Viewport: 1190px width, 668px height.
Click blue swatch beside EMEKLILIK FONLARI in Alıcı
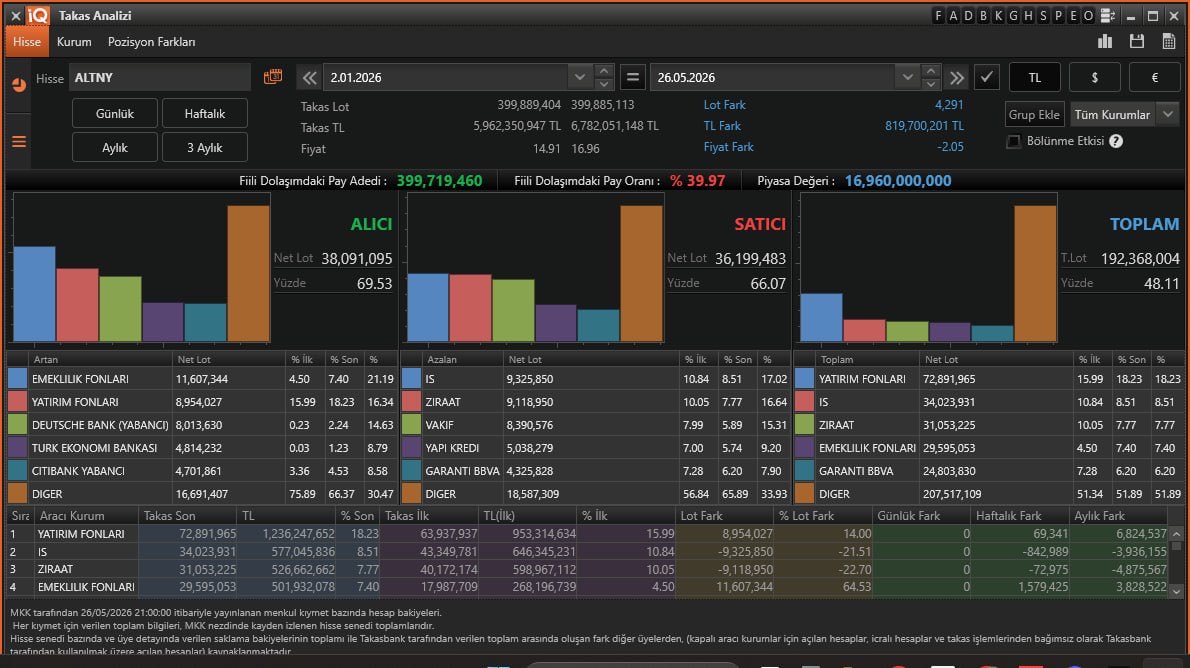17,379
